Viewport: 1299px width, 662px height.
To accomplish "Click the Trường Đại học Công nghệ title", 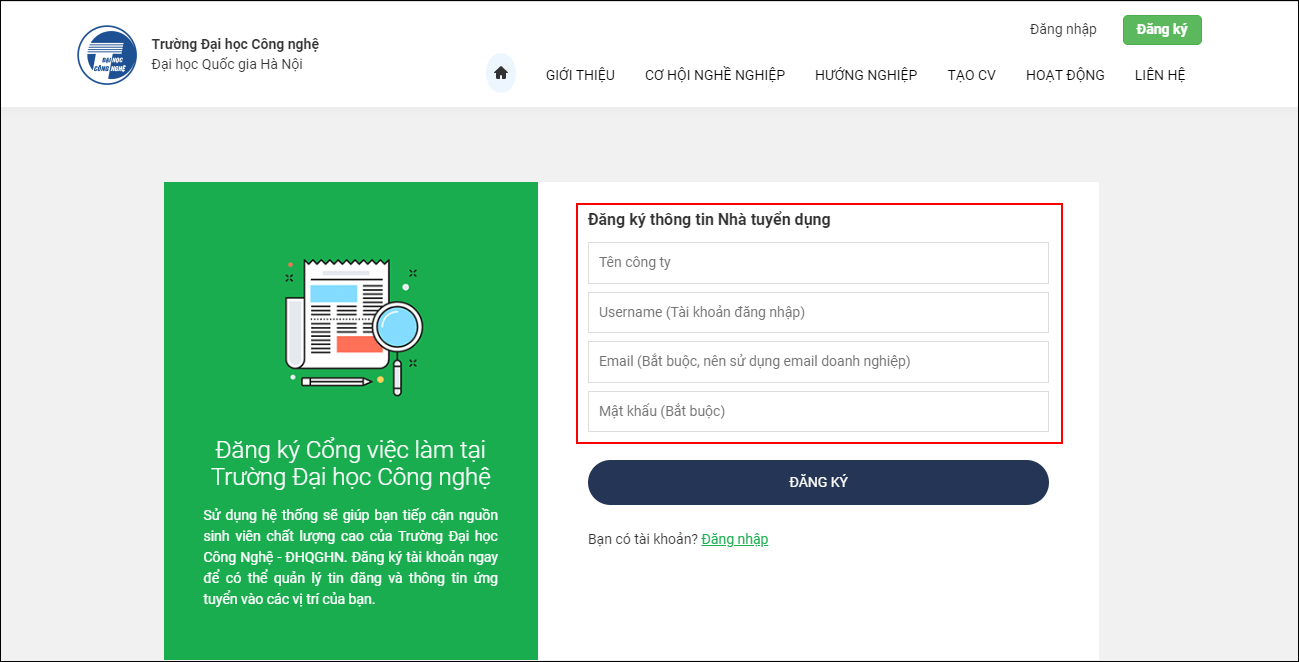I will [235, 44].
